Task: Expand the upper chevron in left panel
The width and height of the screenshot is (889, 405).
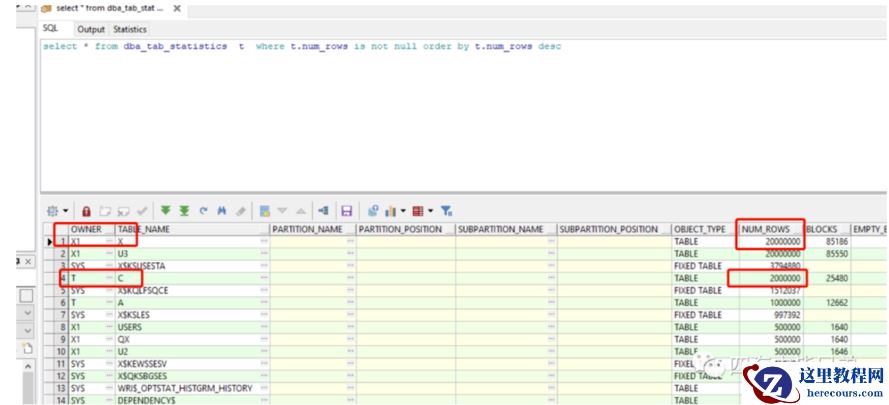Action: (27, 313)
